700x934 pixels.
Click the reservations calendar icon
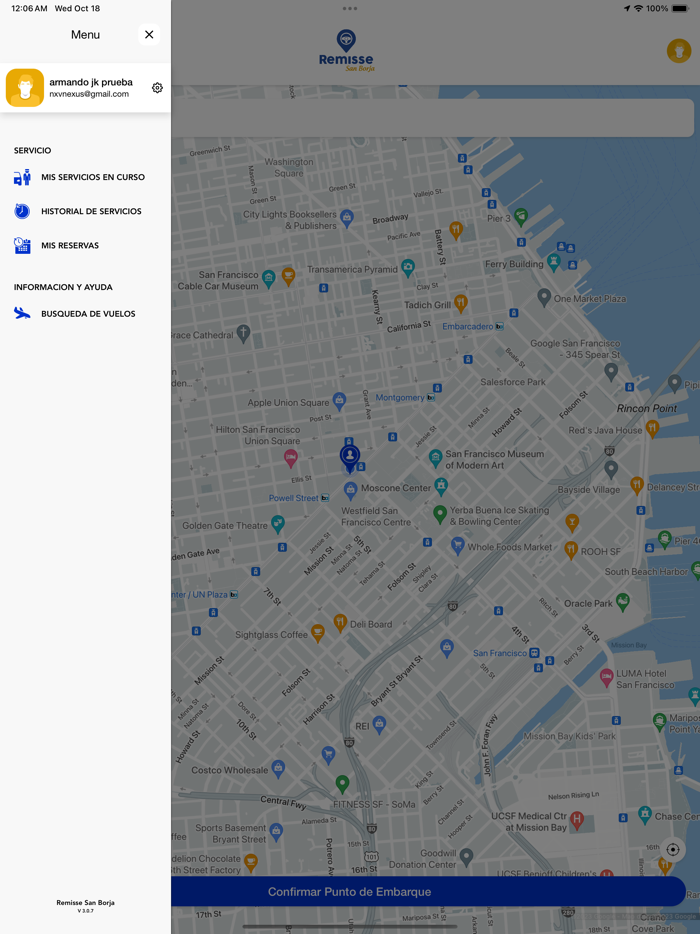click(22, 245)
